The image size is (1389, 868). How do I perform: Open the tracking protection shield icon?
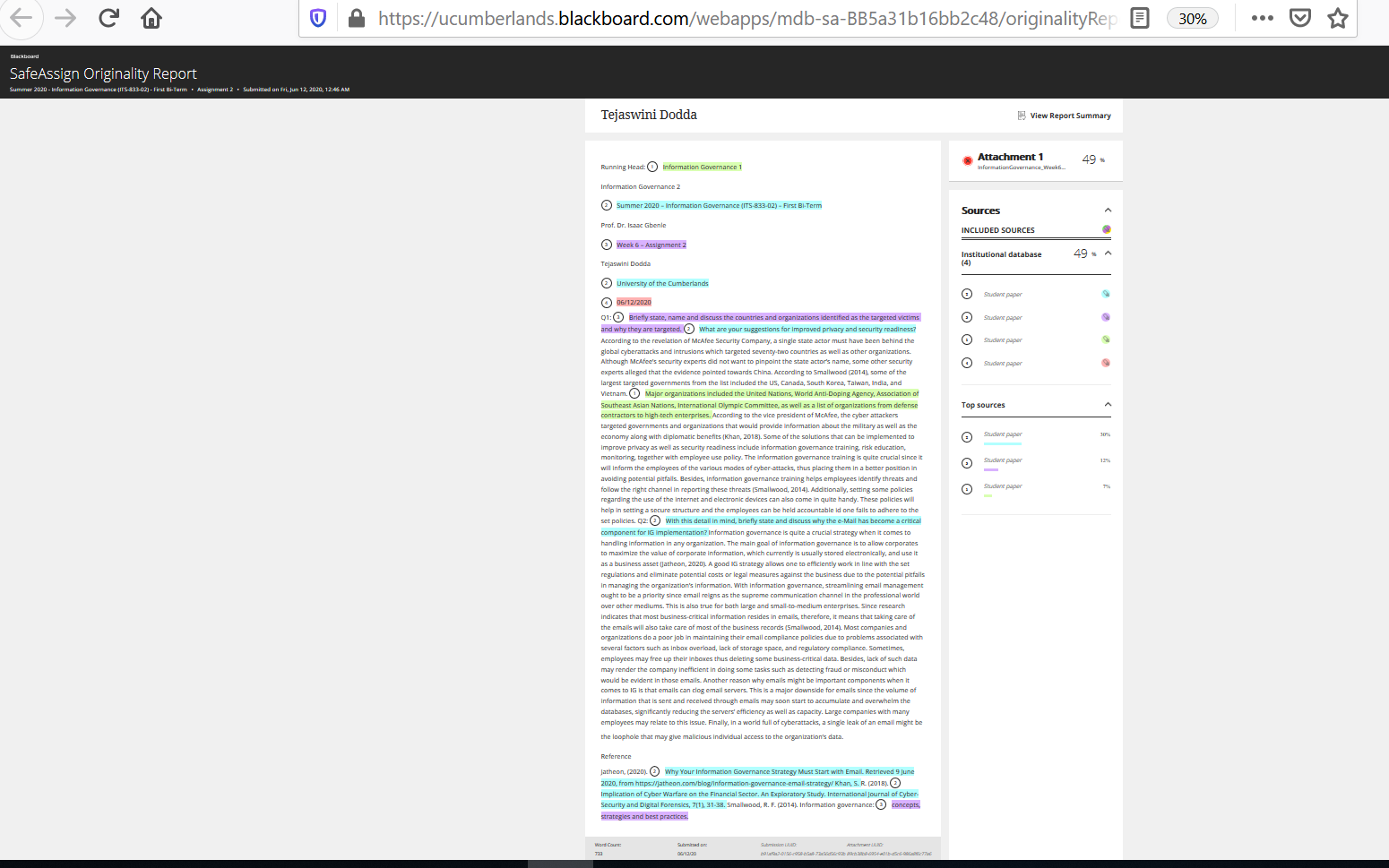(x=318, y=18)
